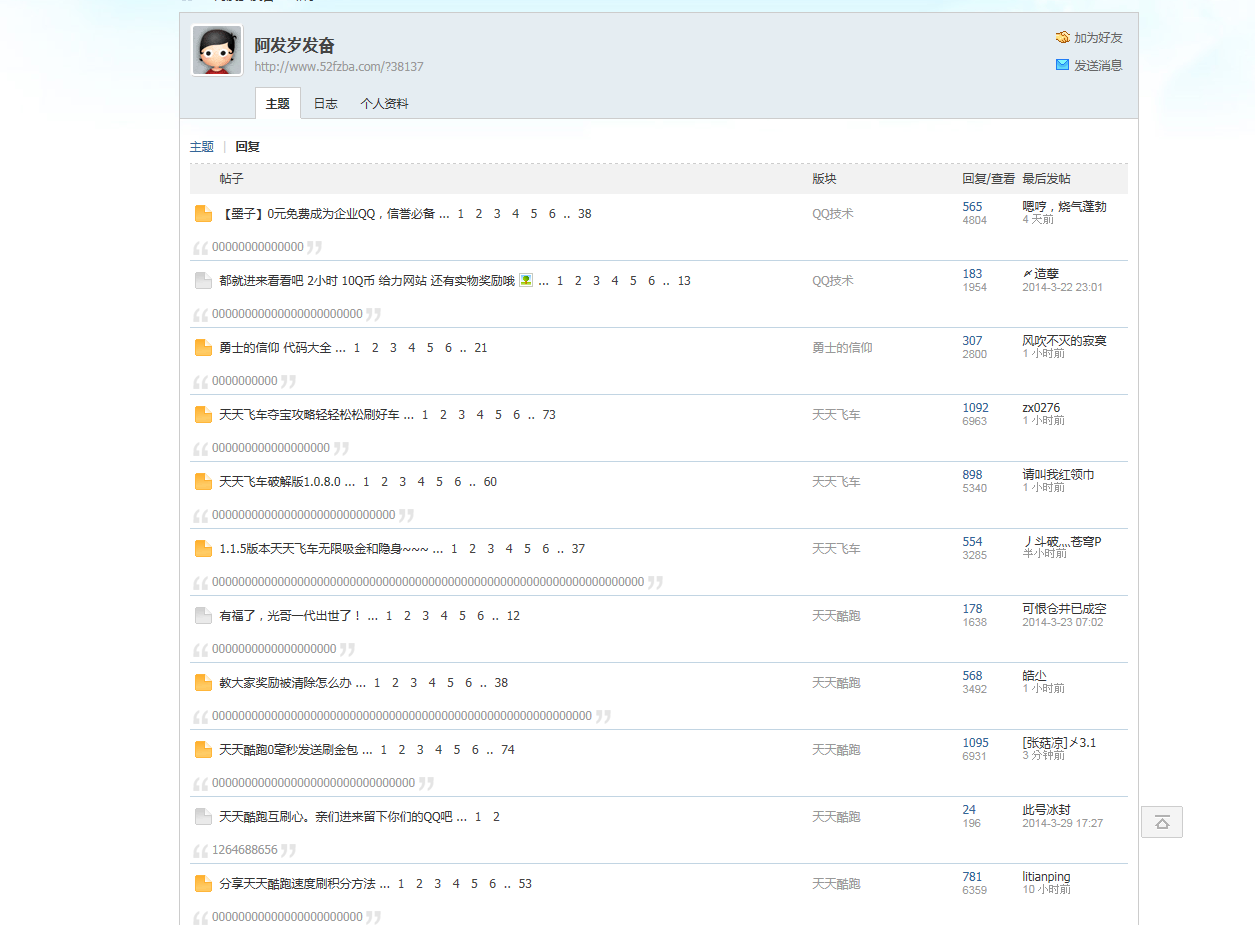Select the 主题 sub-filter link
This screenshot has height=925, width=1255.
[x=202, y=146]
